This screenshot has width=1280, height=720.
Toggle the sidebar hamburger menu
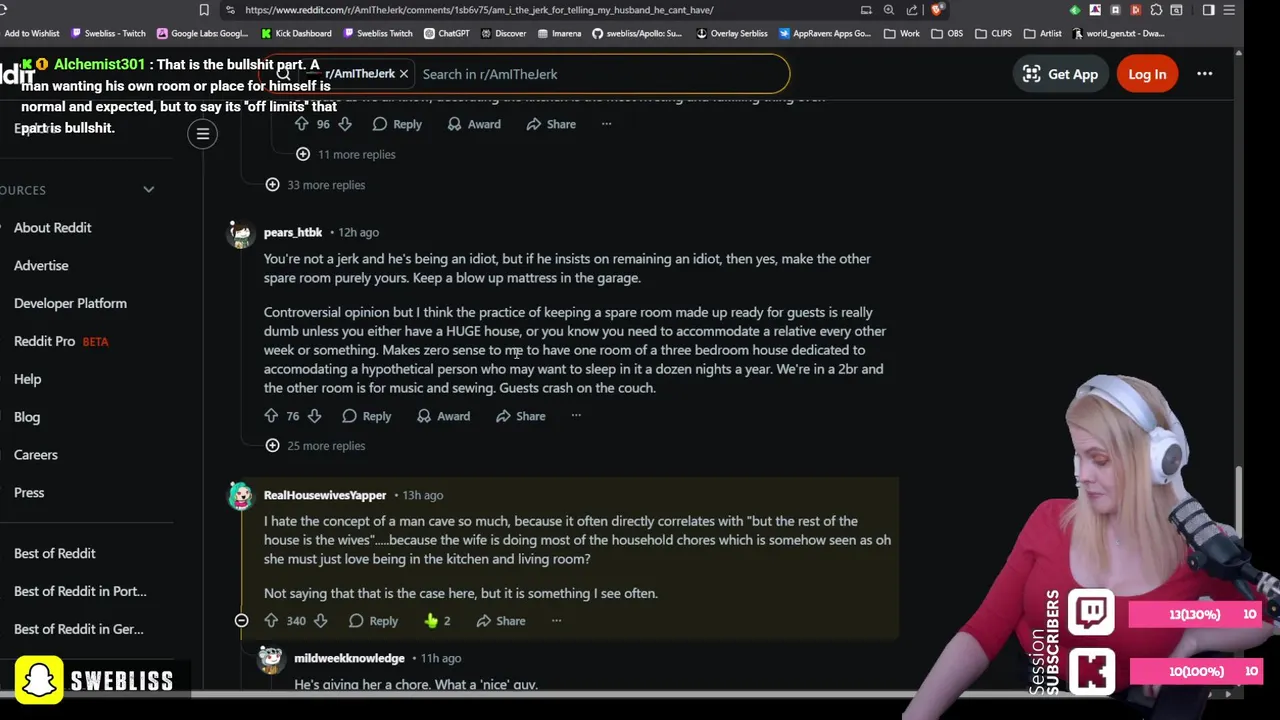click(x=202, y=134)
